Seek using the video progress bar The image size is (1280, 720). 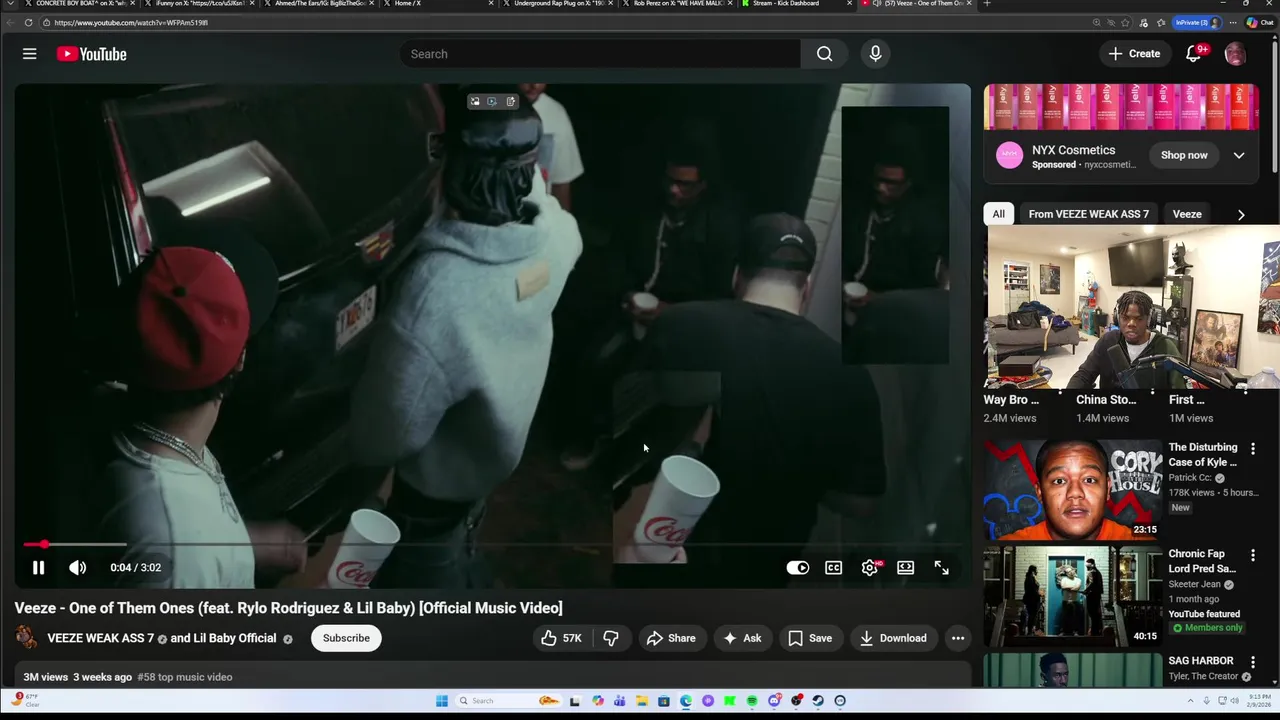click(x=491, y=545)
